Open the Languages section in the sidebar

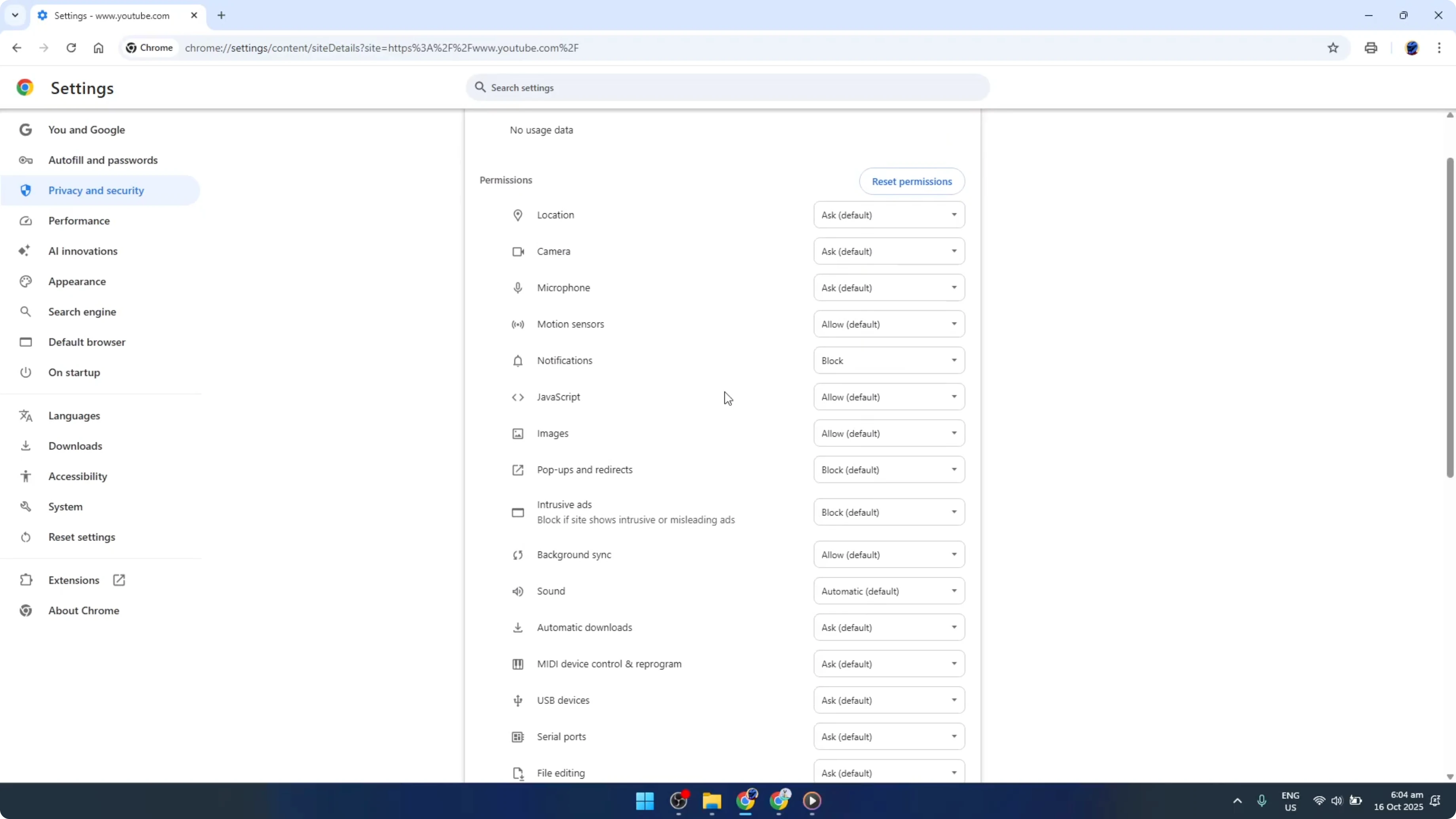(x=74, y=415)
